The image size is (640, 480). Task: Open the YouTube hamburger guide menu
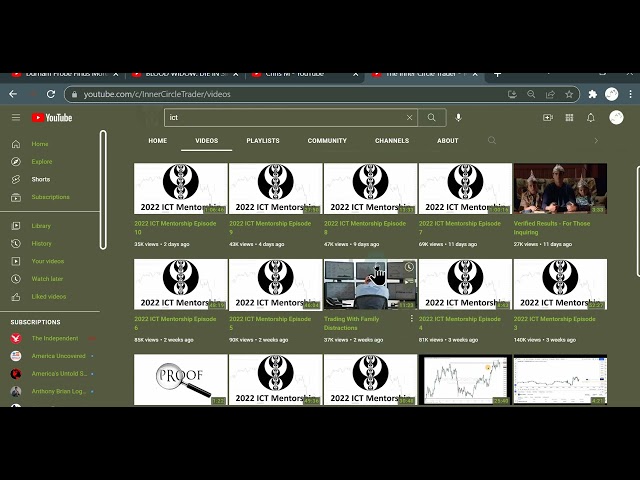coord(15,117)
